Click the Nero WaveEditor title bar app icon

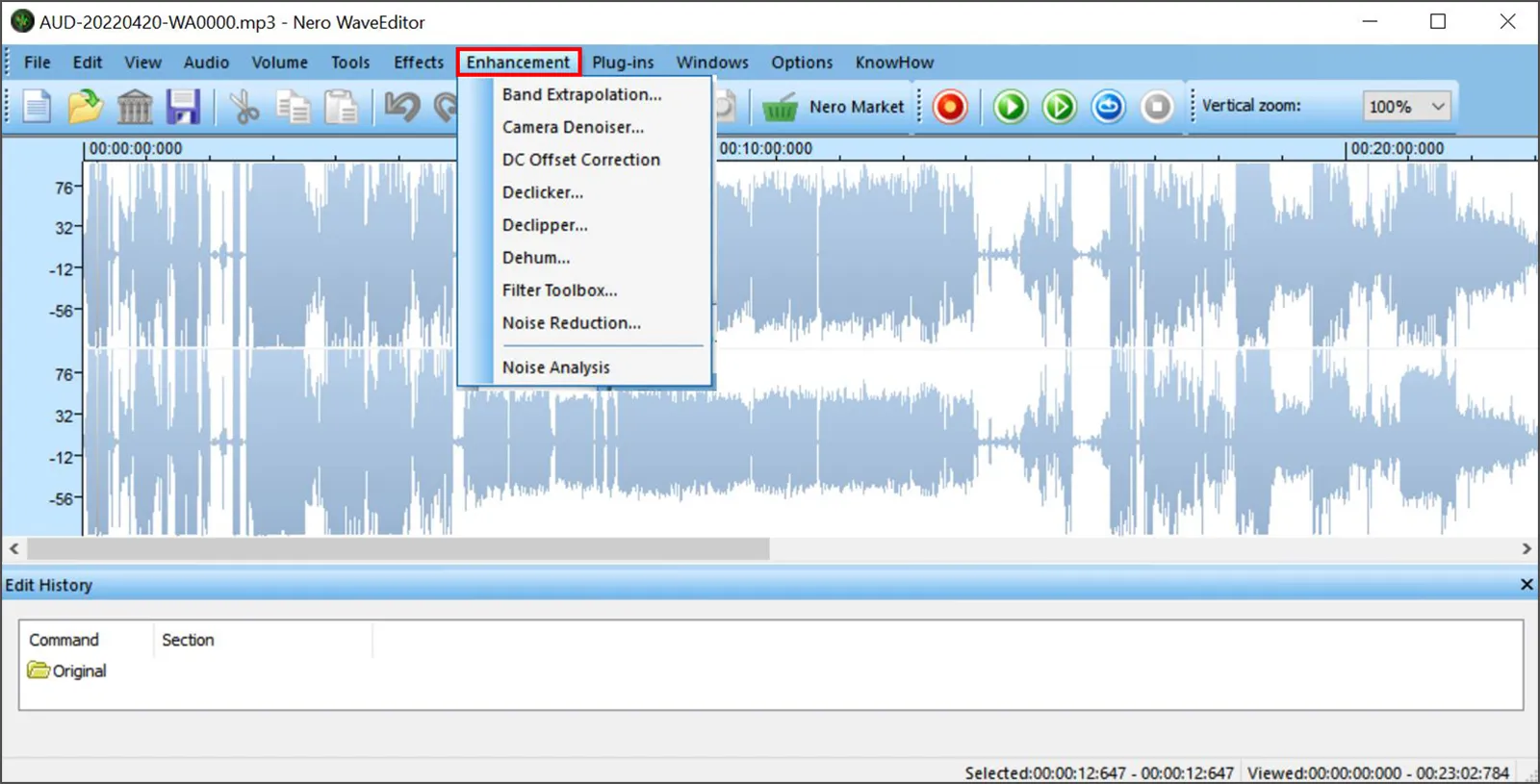pos(22,21)
